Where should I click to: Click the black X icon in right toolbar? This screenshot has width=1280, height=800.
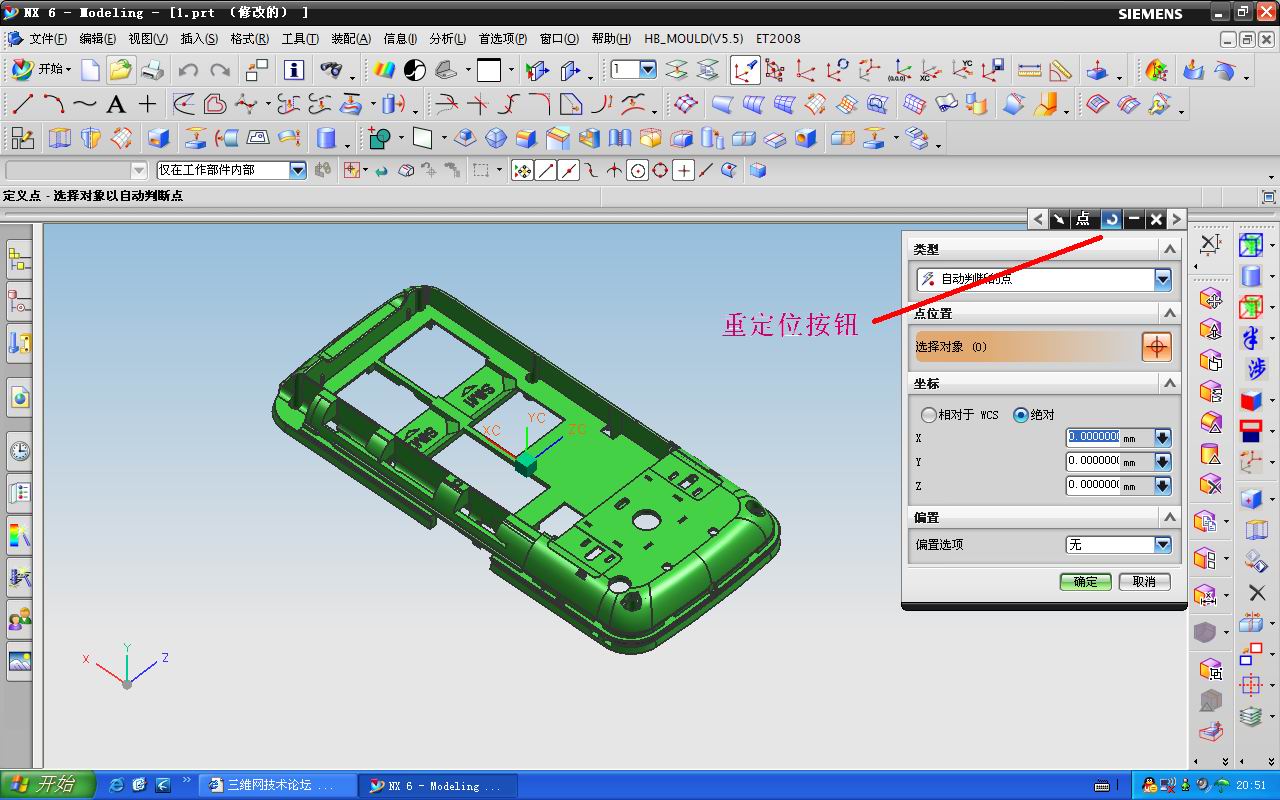(x=1257, y=593)
